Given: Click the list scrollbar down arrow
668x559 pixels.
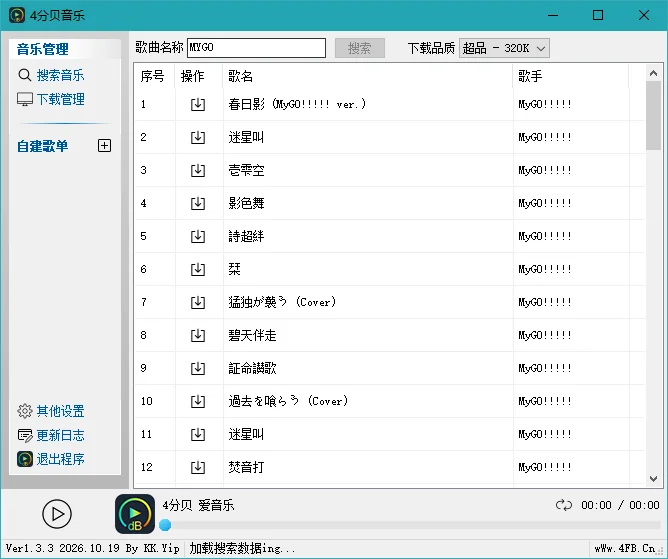Looking at the screenshot, I should pyautogui.click(x=654, y=478).
